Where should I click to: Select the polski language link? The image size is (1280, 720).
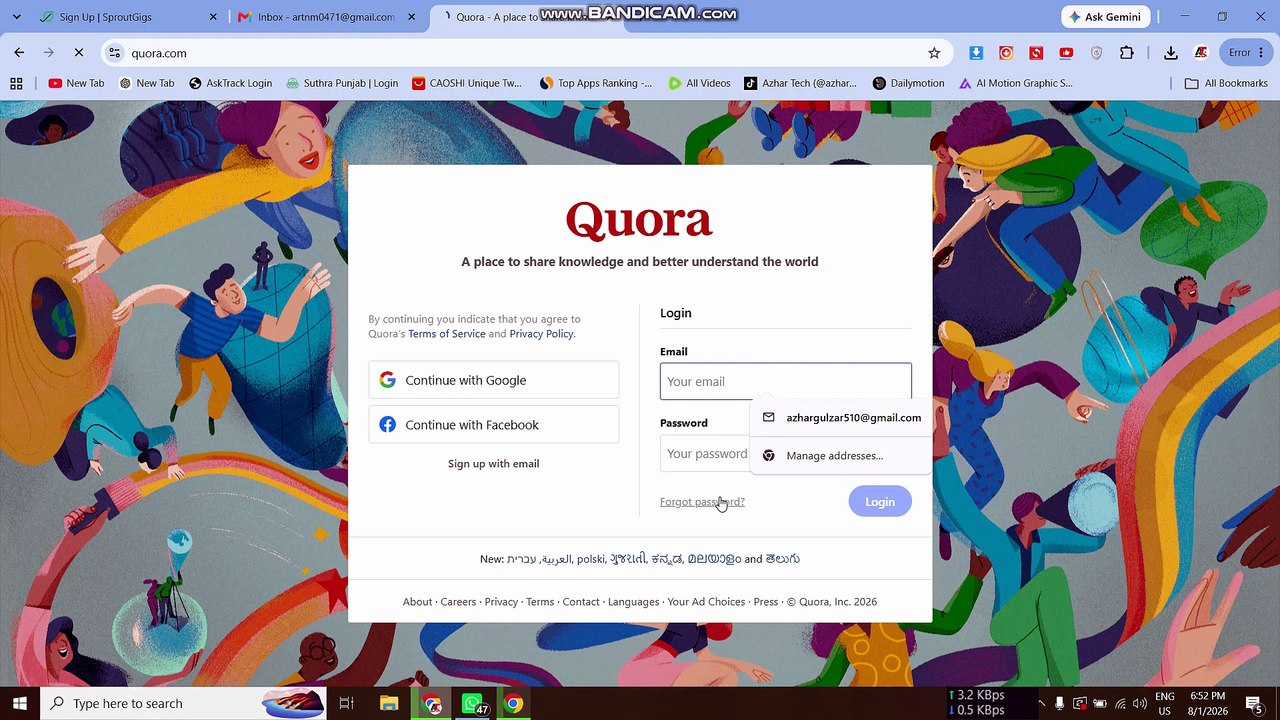tap(591, 559)
